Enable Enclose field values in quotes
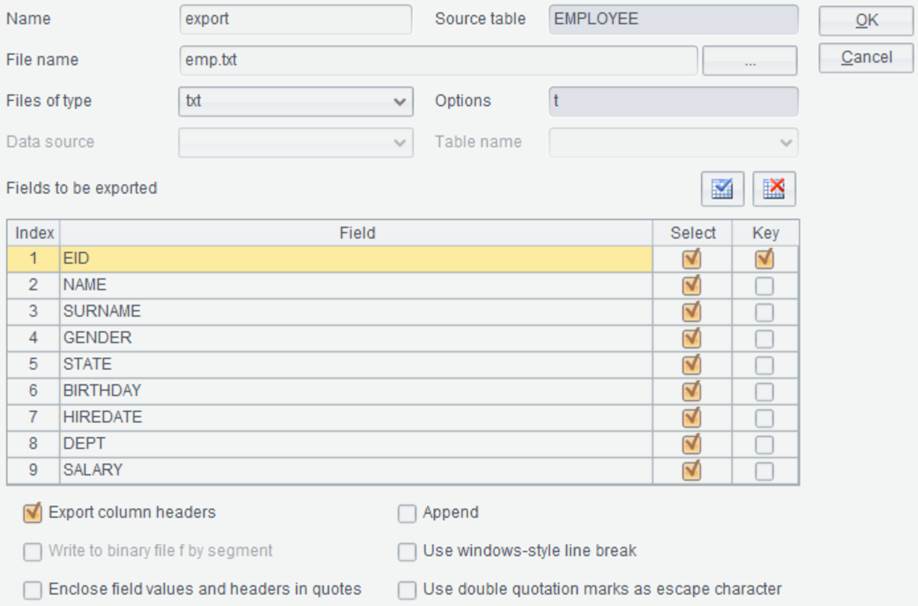Viewport: 918px width, 606px height. (x=32, y=590)
